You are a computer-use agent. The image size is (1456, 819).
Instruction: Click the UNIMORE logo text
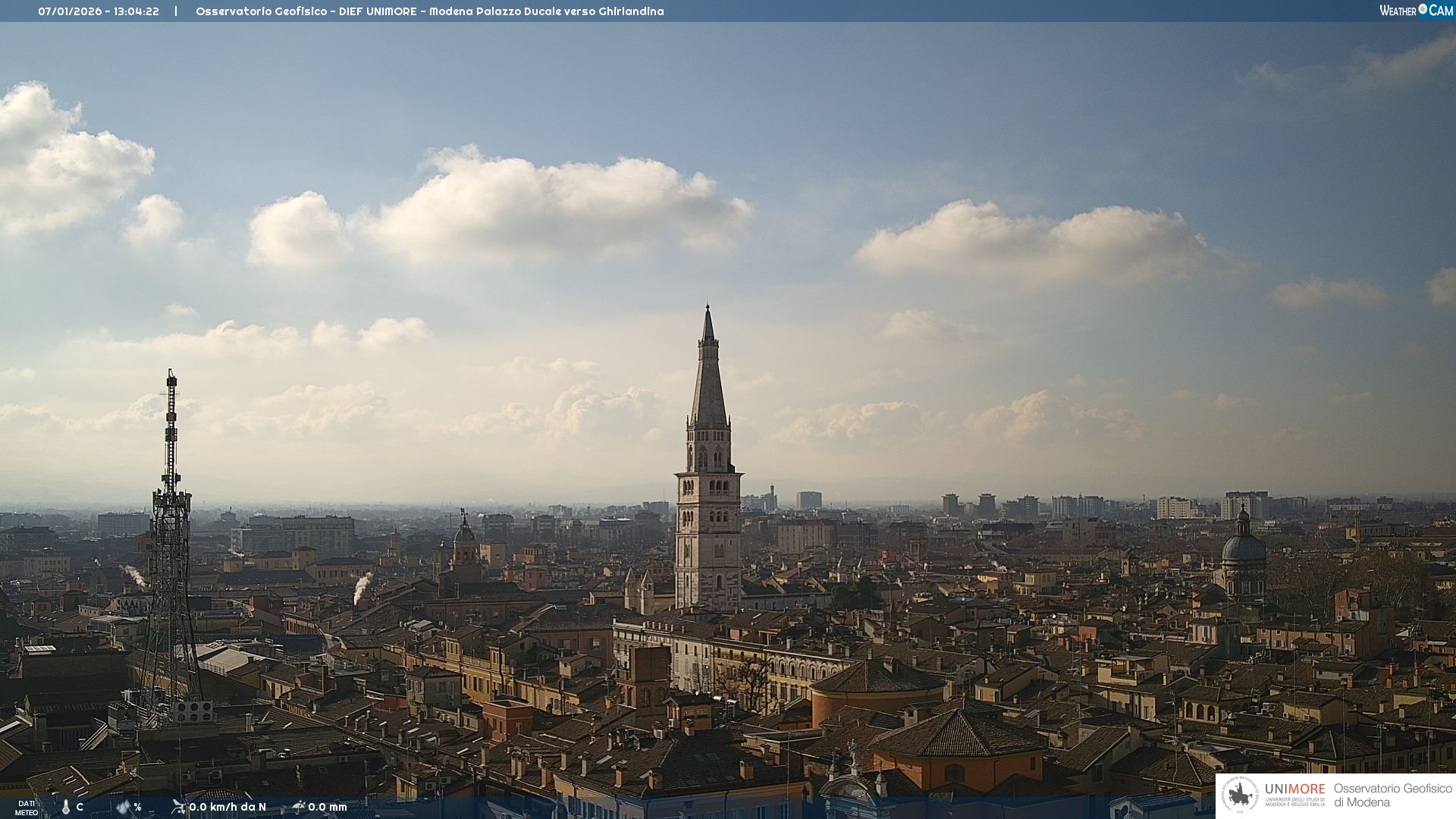pos(1294,789)
